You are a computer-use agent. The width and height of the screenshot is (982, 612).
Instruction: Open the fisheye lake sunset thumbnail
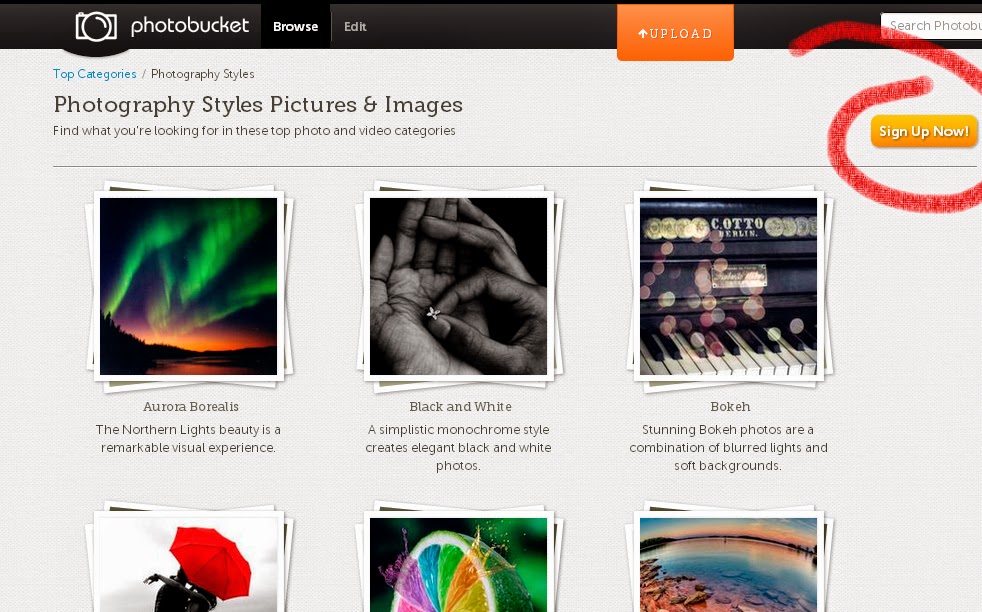pos(728,564)
